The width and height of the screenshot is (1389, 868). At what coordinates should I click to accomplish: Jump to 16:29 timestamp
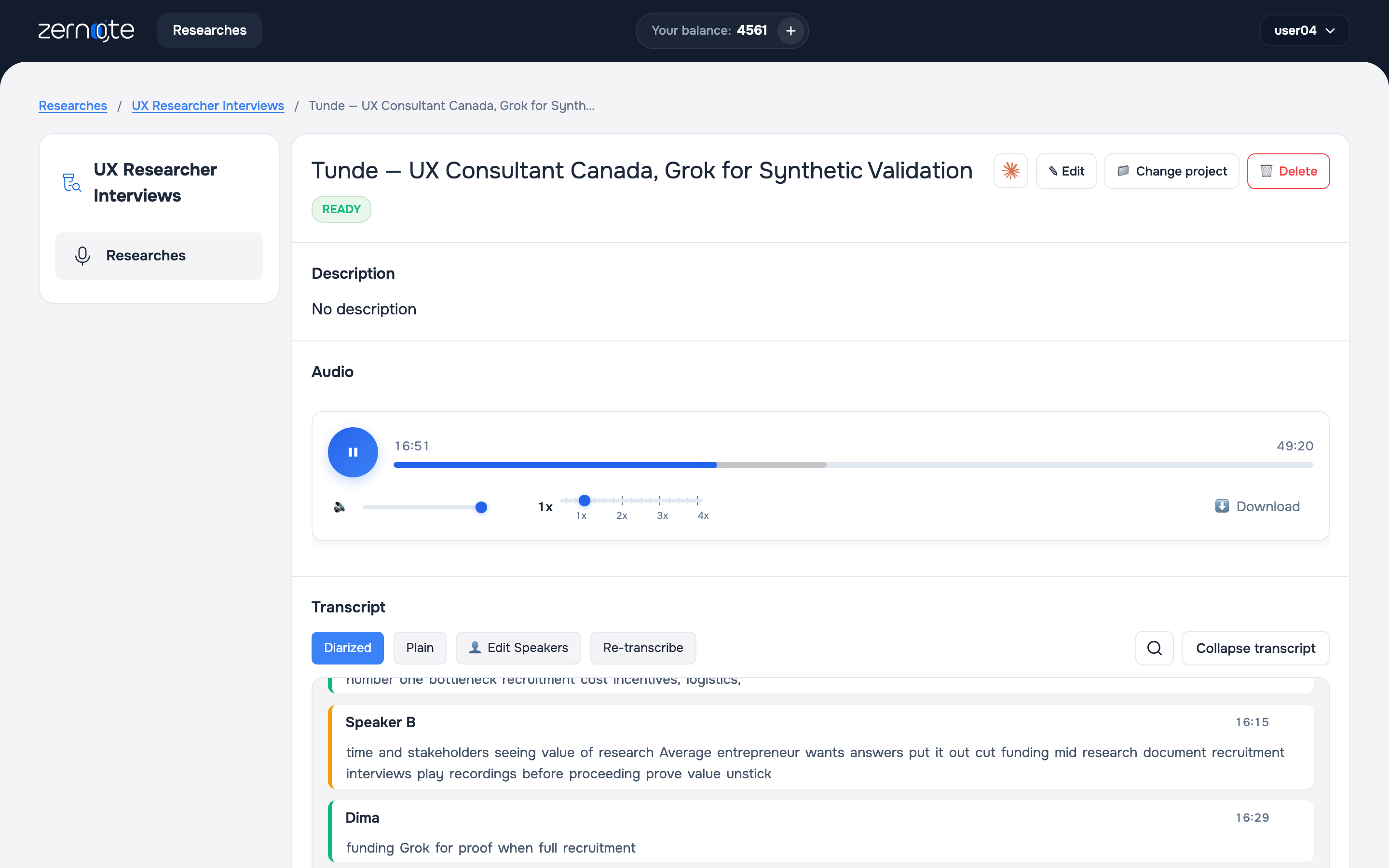[x=1252, y=817]
